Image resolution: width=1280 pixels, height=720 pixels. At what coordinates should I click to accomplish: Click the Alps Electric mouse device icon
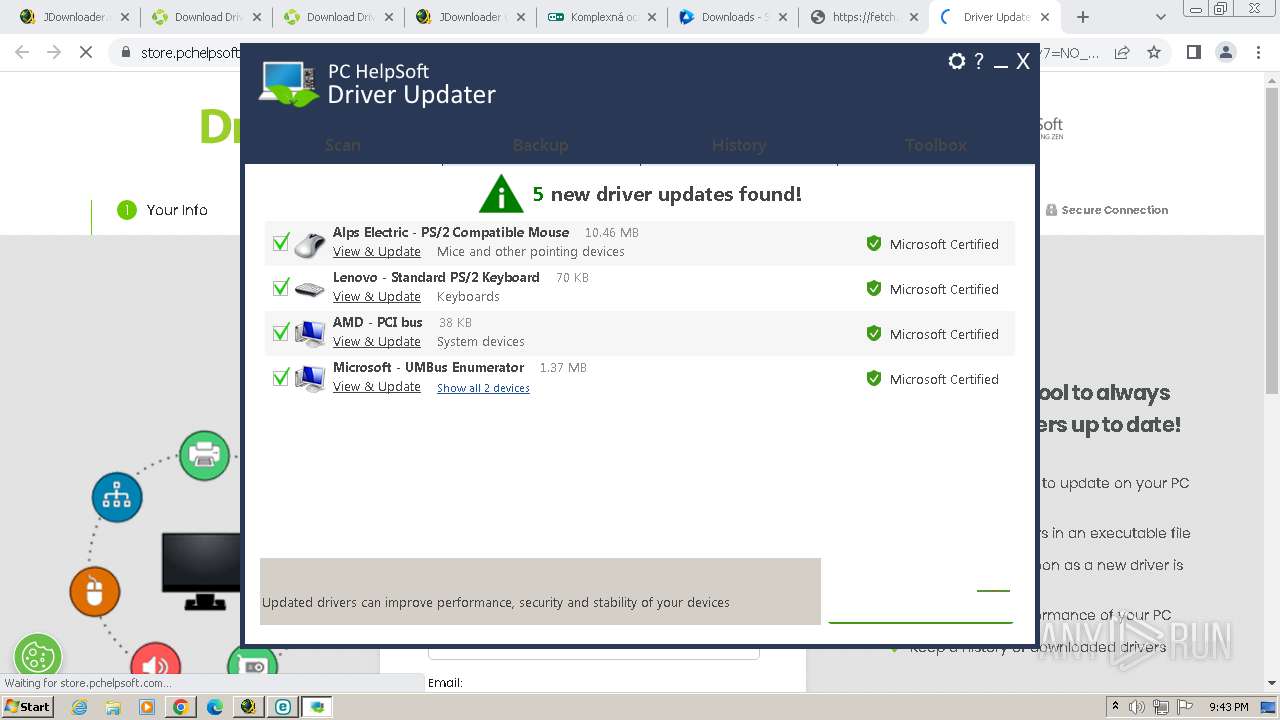pos(310,244)
